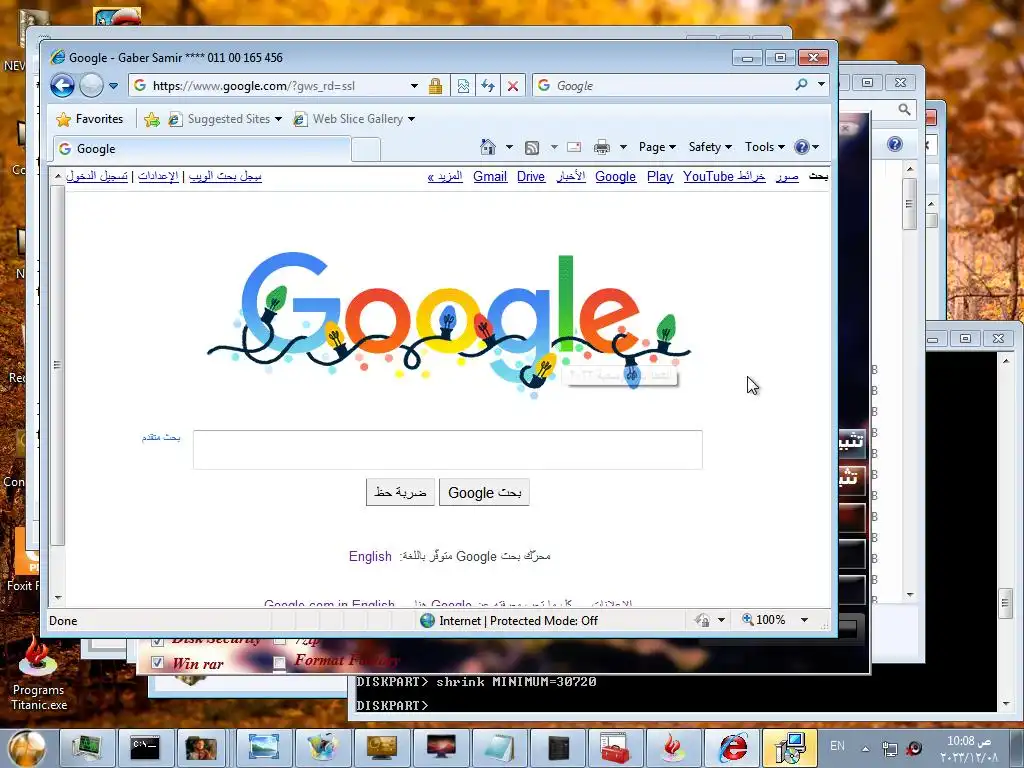Open the Gmail link
Screen dimensions: 1024x768
pos(490,176)
